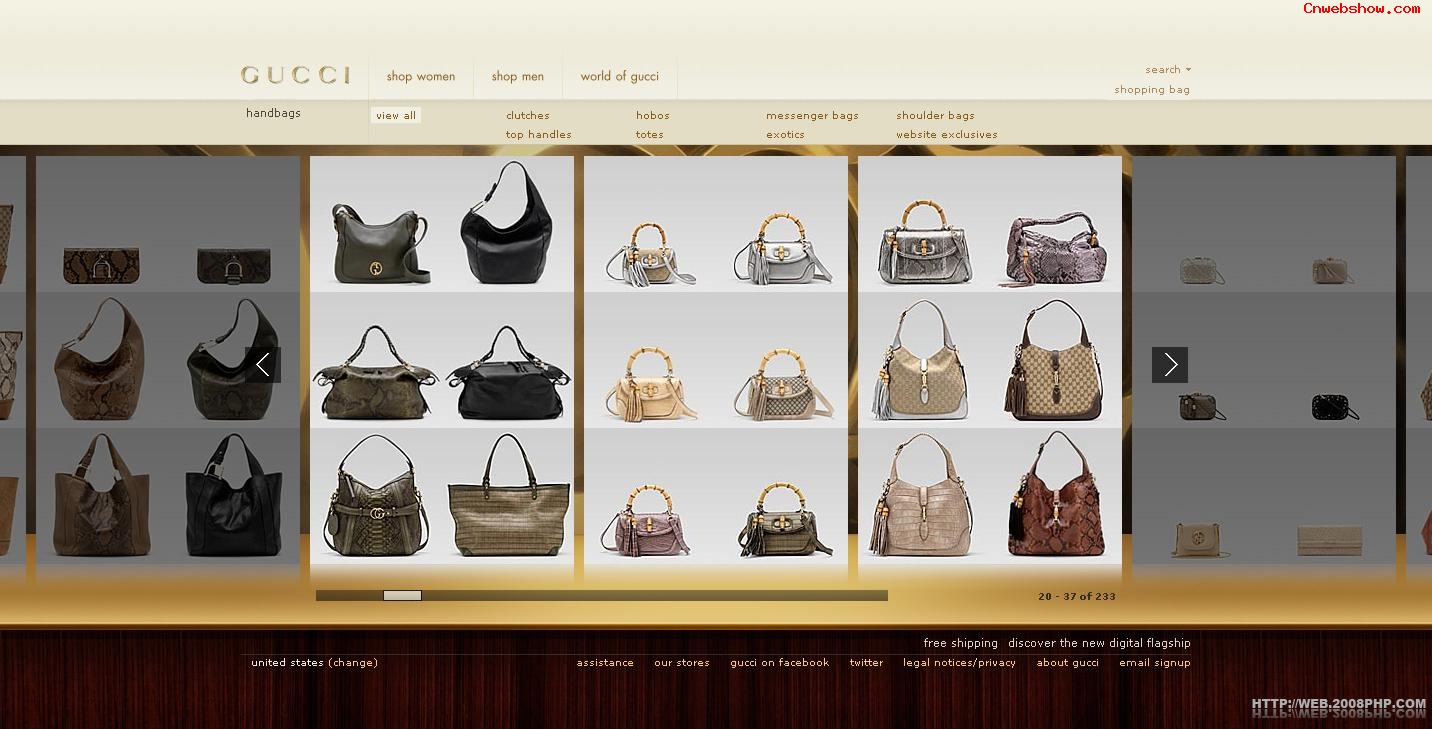Open the about gucci link
Viewport: 1432px width, 729px height.
pos(1067,662)
